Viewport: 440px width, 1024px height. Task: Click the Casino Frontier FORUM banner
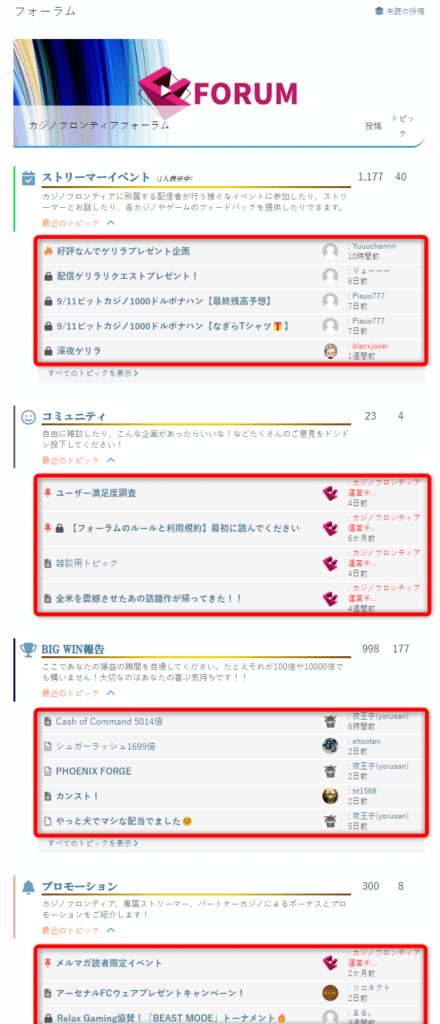[x=219, y=93]
